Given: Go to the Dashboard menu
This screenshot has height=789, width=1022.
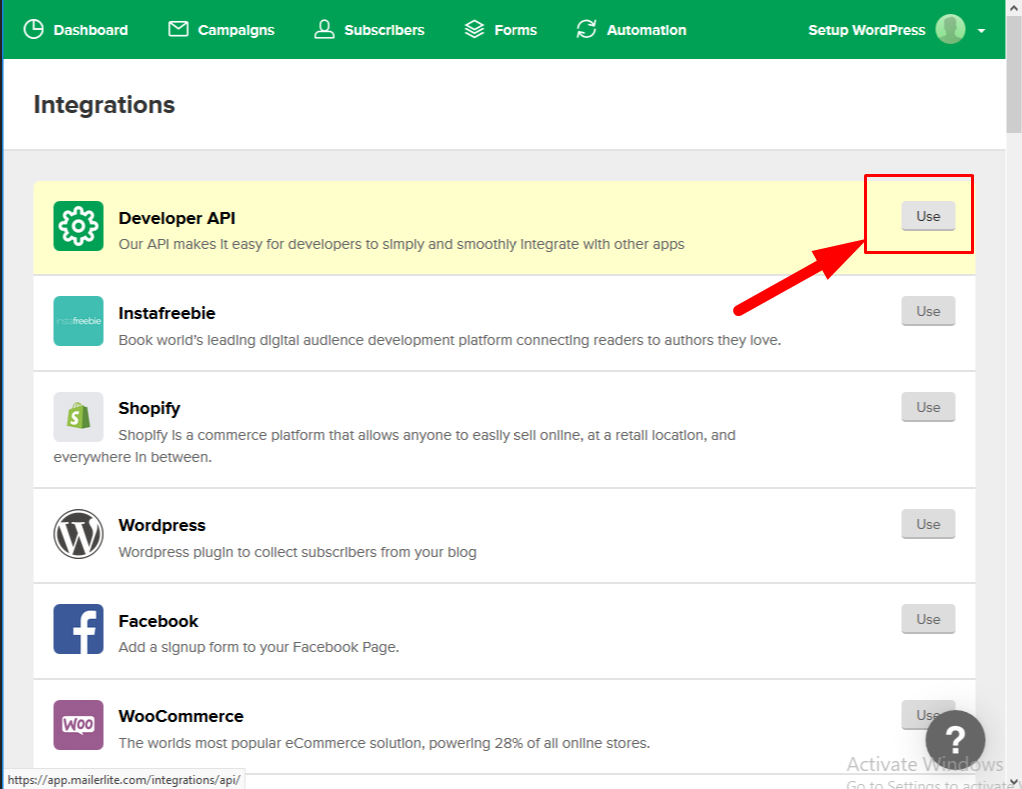Looking at the screenshot, I should click(x=91, y=30).
